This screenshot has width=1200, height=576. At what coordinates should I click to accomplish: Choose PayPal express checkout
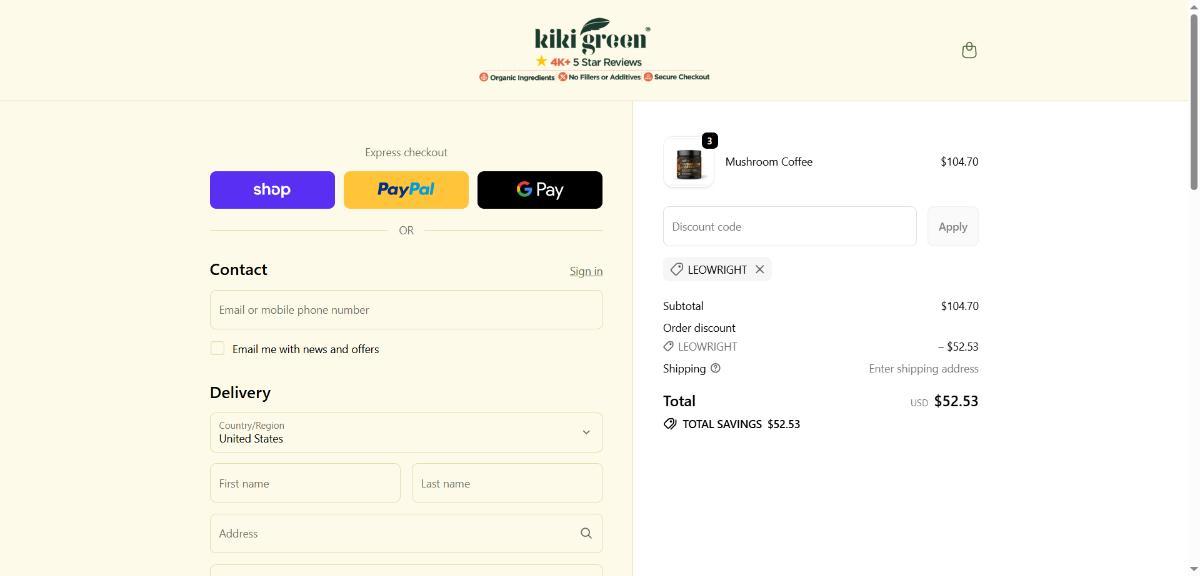(406, 190)
